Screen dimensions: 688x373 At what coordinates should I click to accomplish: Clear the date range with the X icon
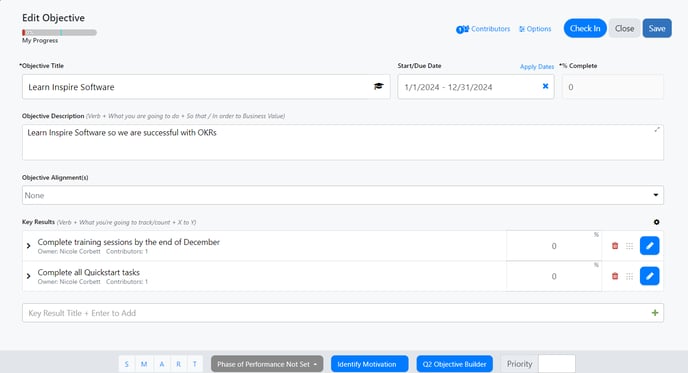pyautogui.click(x=545, y=86)
